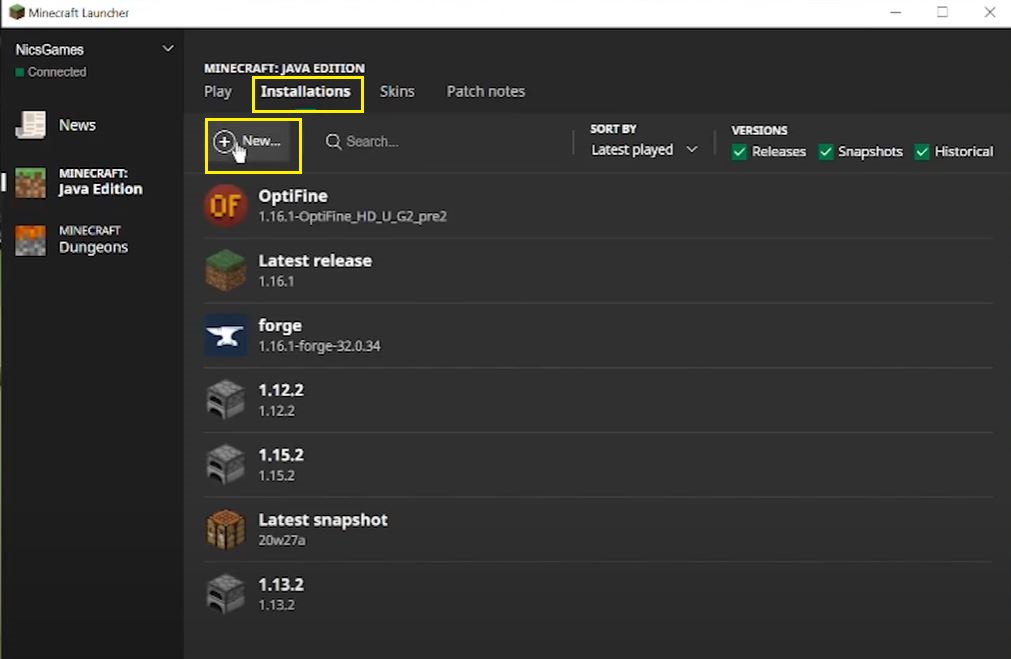
Task: Click the version text 1.16.1-forge-32.0.34
Action: (x=319, y=346)
